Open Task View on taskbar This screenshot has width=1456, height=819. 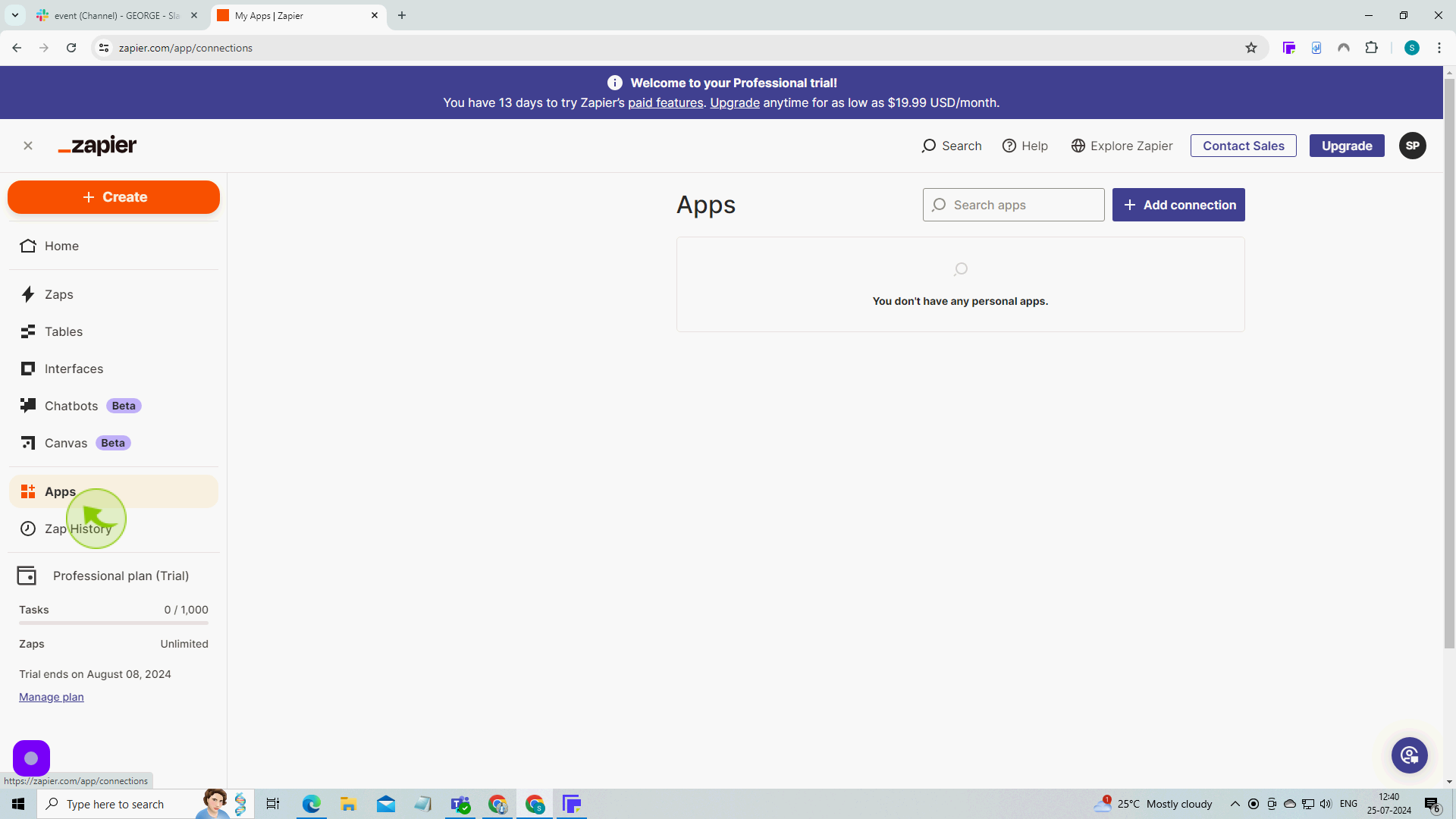[273, 804]
